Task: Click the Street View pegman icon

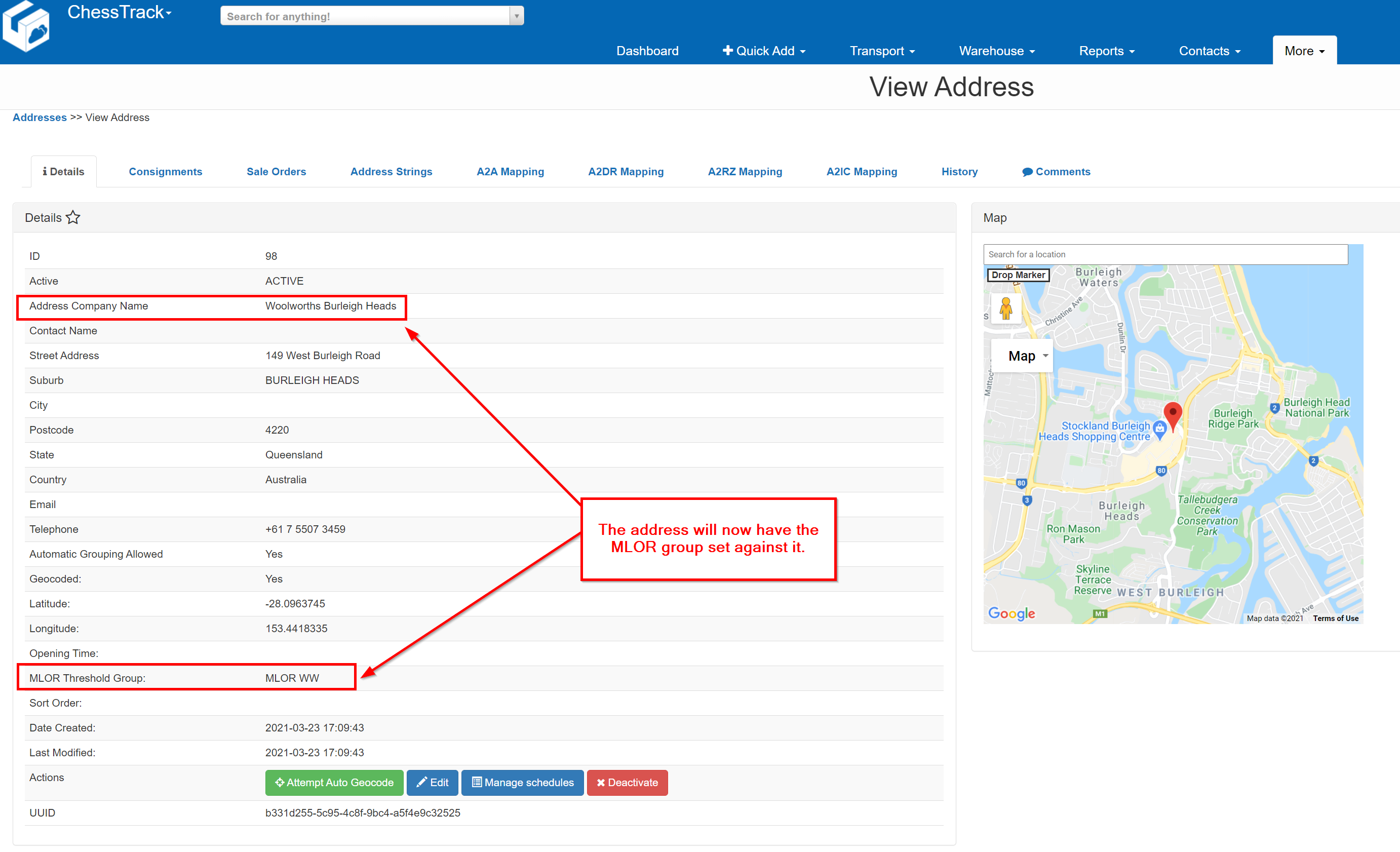Action: pos(1006,308)
